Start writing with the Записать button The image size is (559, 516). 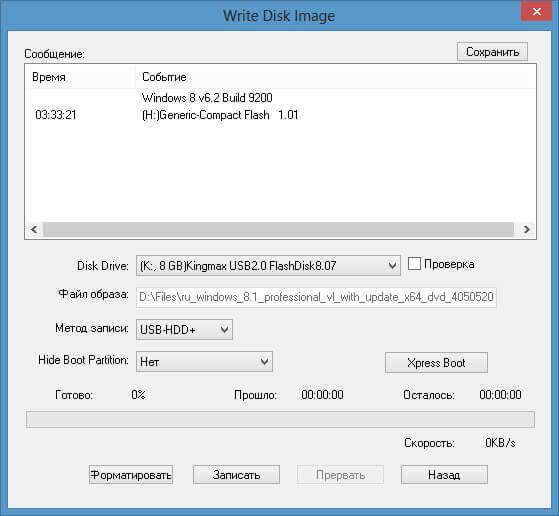(236, 475)
